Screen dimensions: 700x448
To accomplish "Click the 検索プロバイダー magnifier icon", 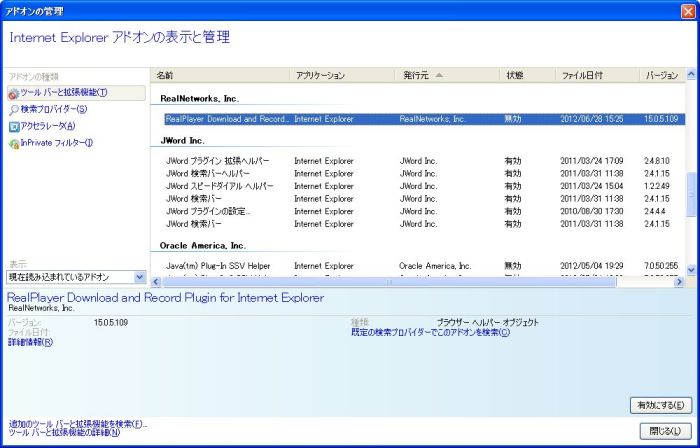I will pyautogui.click(x=14, y=110).
